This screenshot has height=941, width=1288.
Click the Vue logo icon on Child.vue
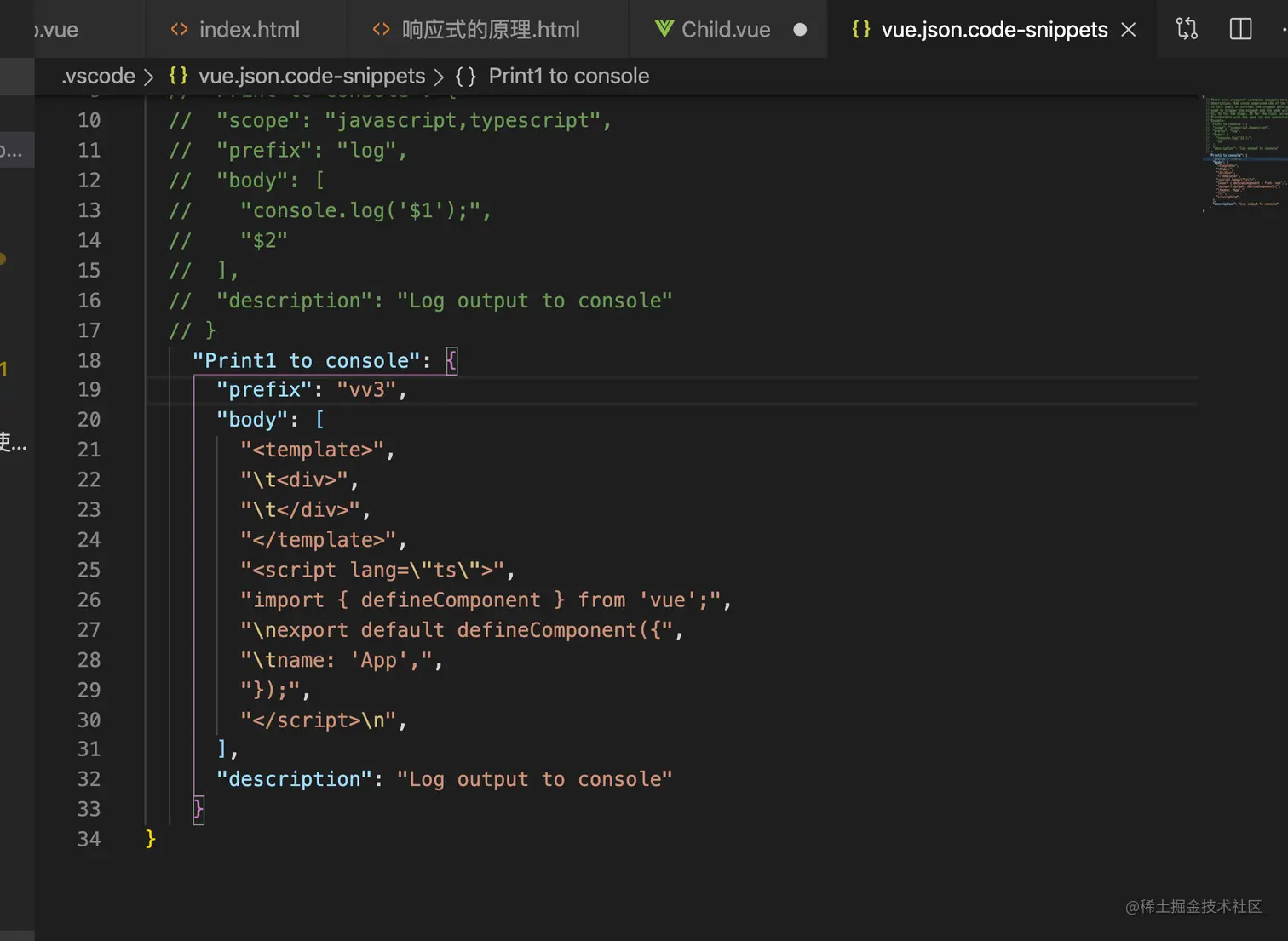[x=664, y=29]
